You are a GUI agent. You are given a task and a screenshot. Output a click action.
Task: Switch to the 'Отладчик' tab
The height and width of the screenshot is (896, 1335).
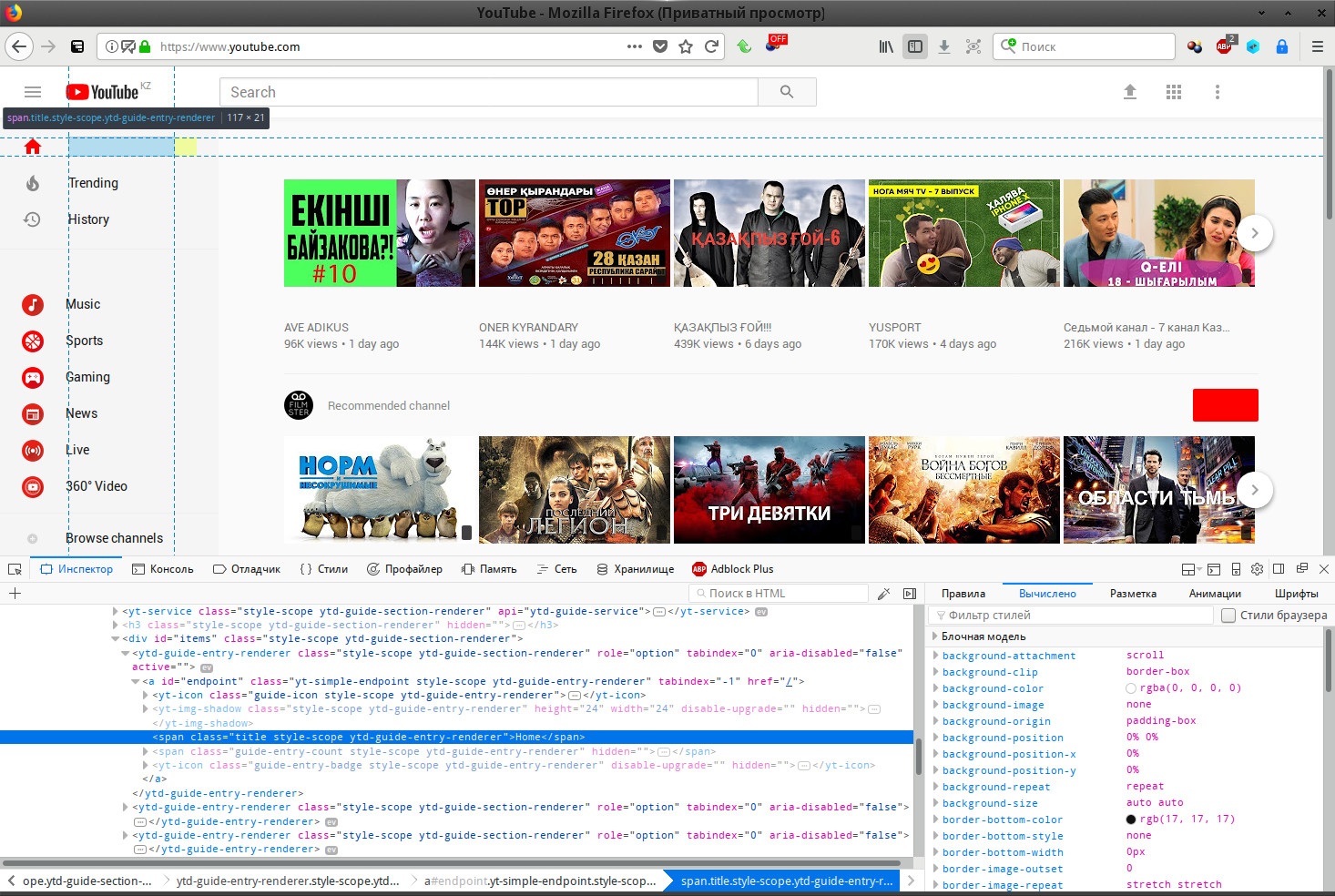pyautogui.click(x=247, y=569)
